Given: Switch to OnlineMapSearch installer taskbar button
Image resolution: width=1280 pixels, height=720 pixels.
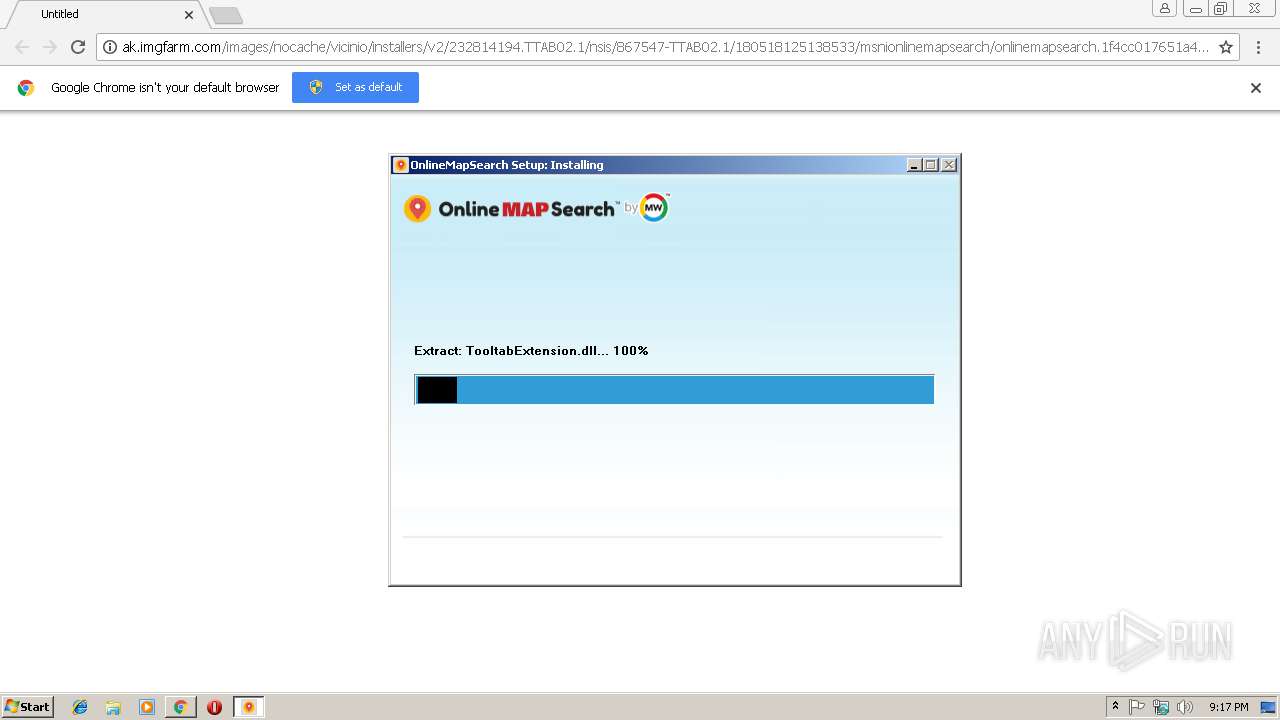Looking at the screenshot, I should tap(249, 707).
